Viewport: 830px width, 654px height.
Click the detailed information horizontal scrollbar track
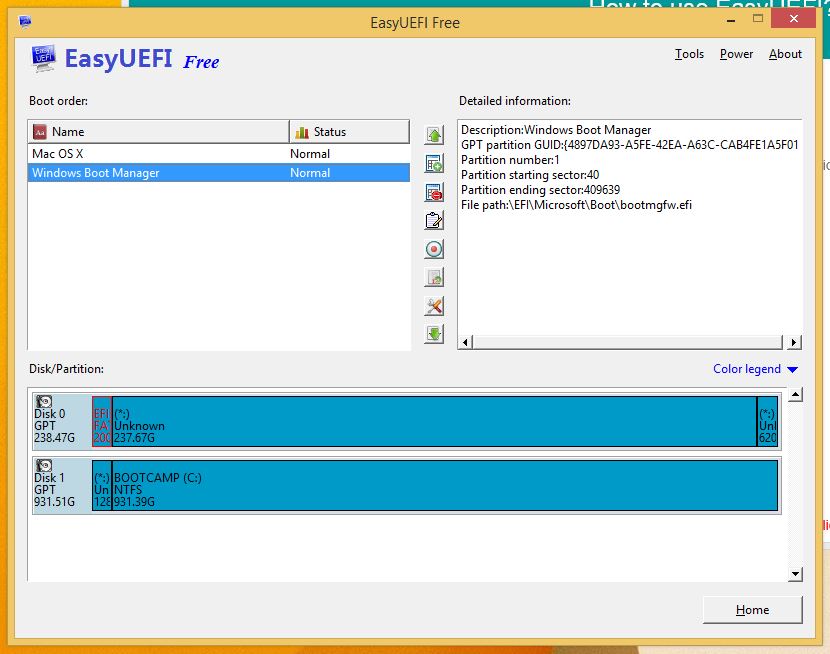pyautogui.click(x=627, y=342)
